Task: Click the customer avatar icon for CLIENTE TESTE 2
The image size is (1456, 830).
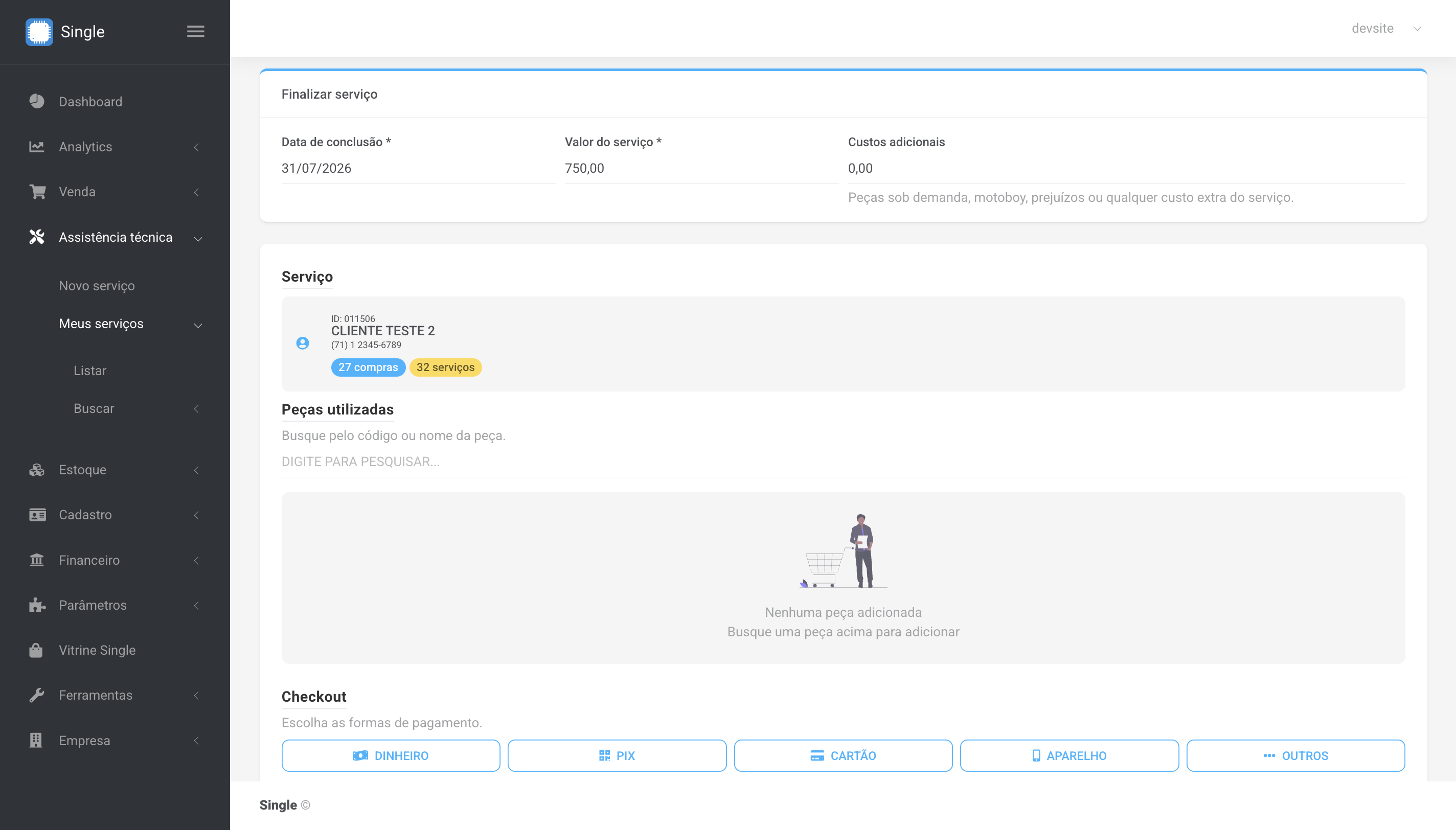Action: click(x=303, y=343)
